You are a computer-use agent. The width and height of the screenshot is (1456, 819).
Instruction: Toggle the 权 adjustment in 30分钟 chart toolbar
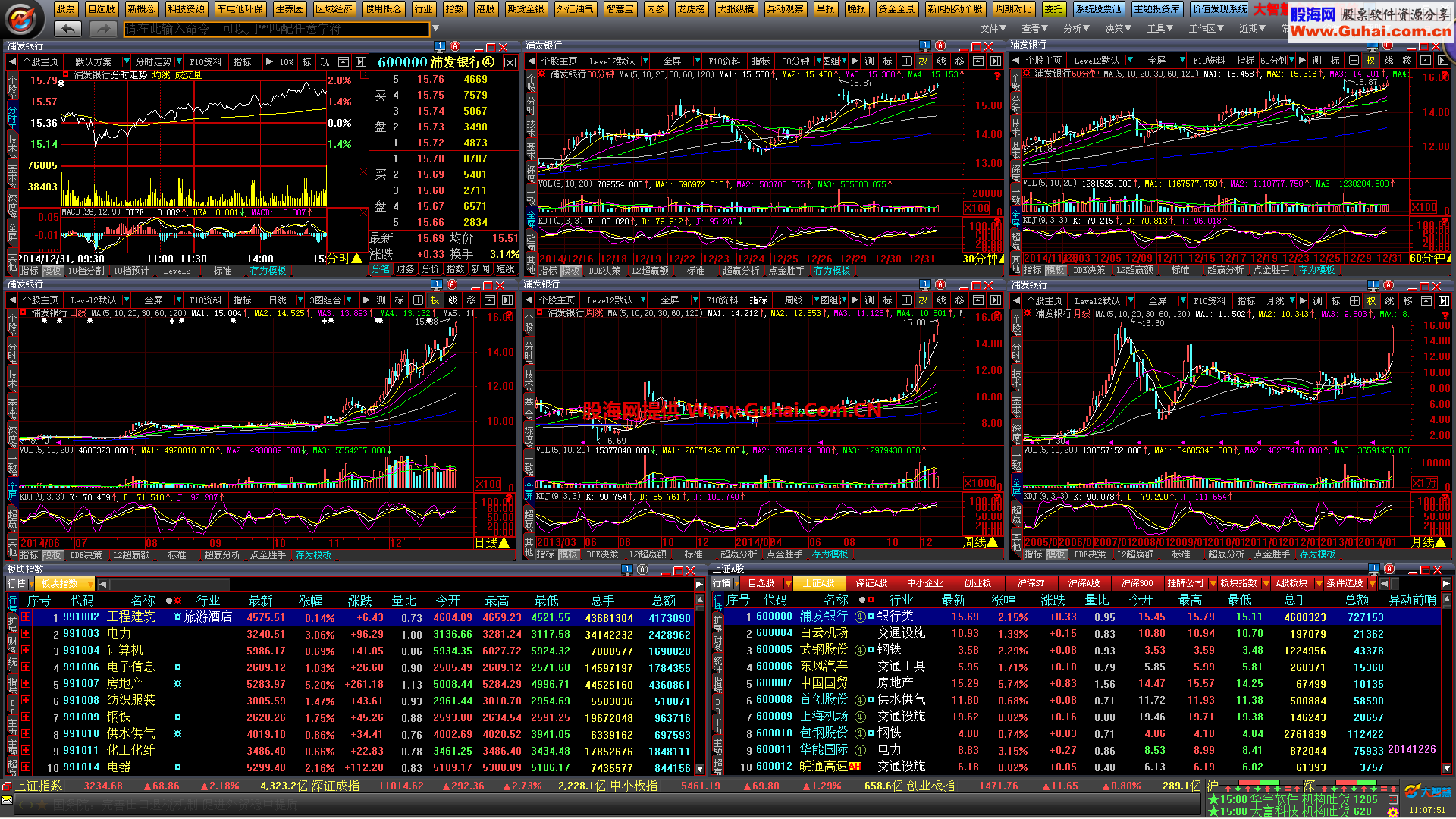(x=924, y=61)
